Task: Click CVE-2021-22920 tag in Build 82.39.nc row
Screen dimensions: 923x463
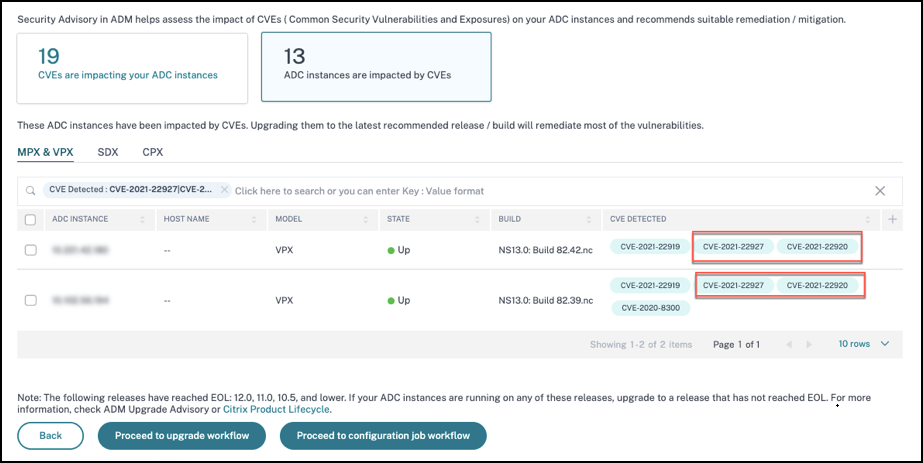Action: point(817,285)
